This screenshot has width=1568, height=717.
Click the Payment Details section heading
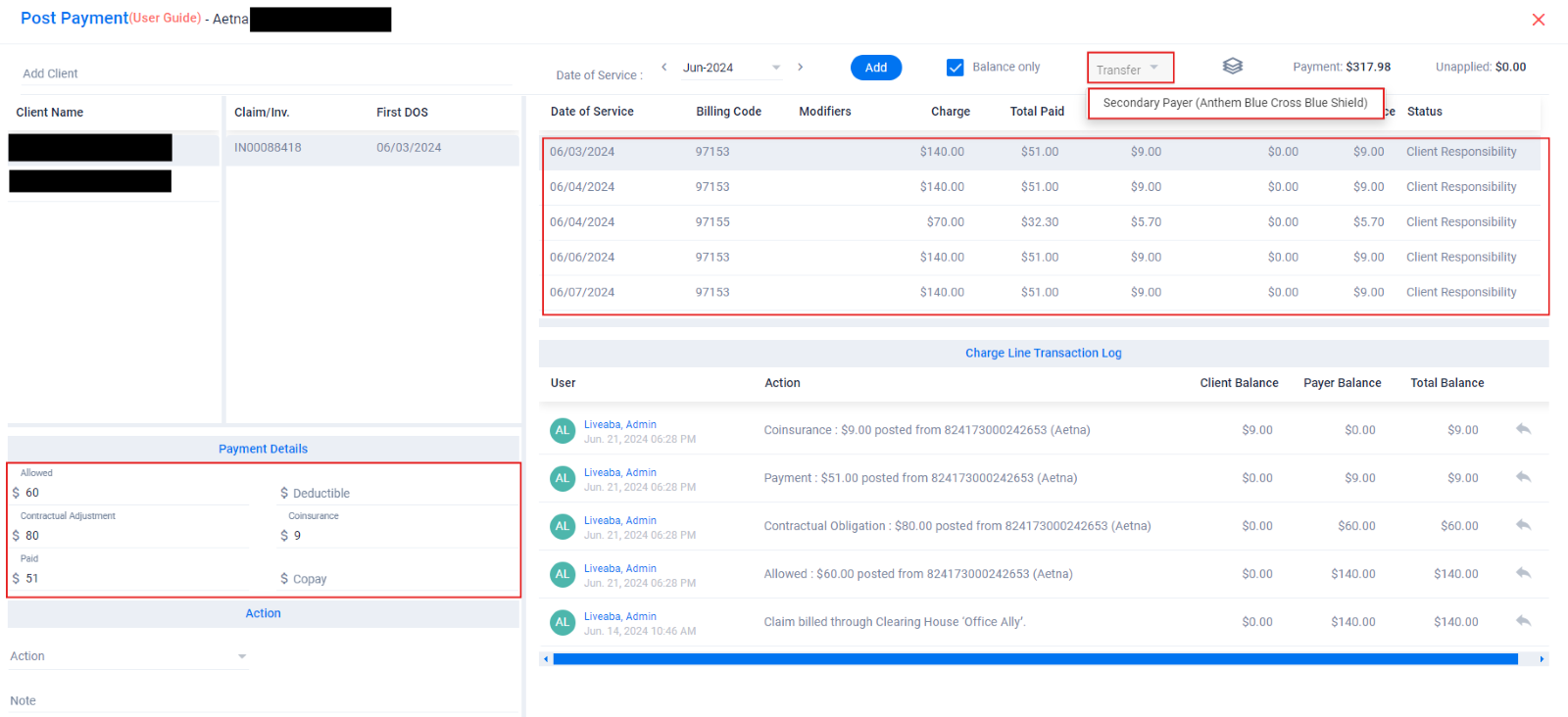point(263,449)
